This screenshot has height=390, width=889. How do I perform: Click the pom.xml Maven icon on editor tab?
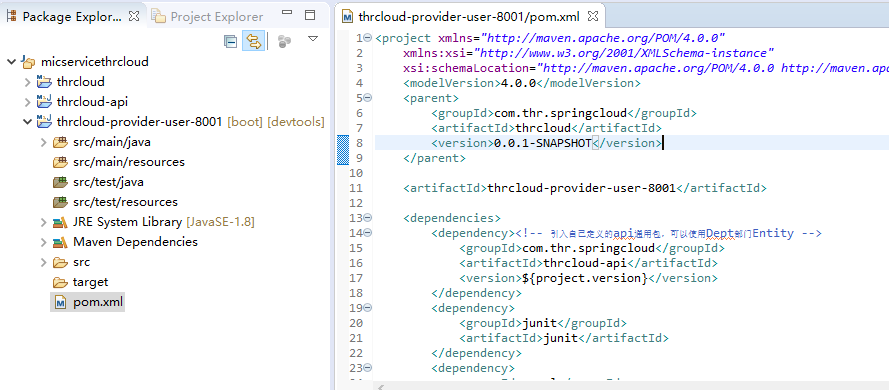348,16
